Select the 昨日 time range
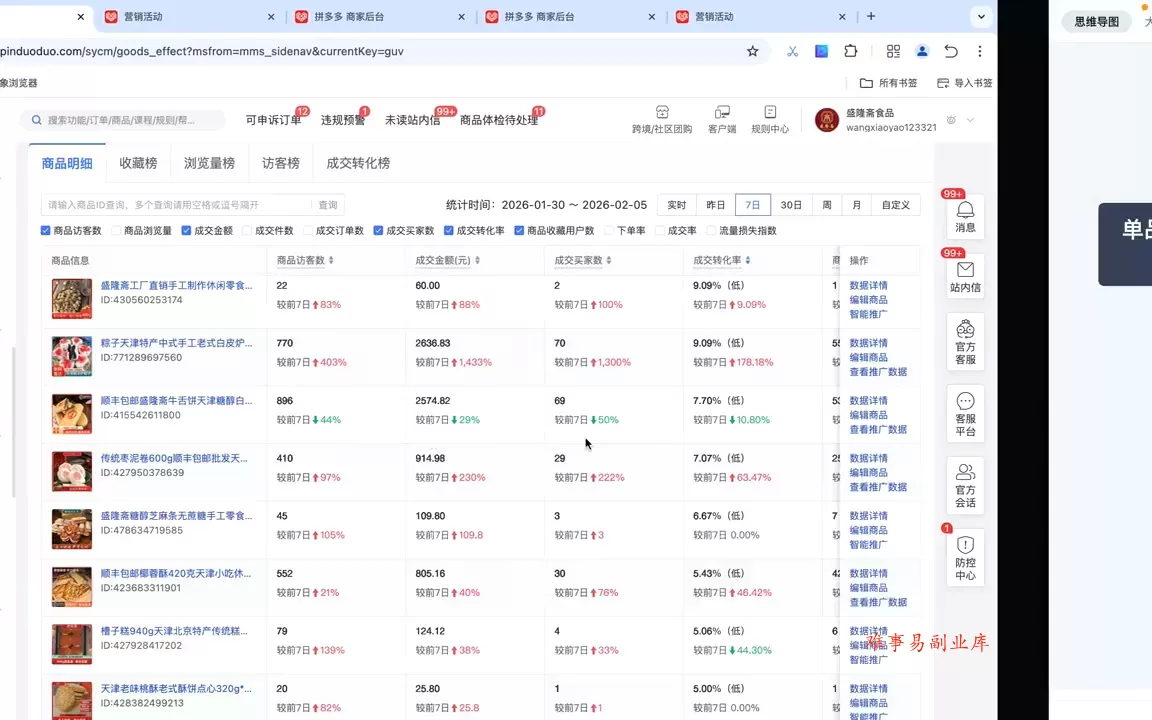This screenshot has width=1152, height=720. point(716,205)
